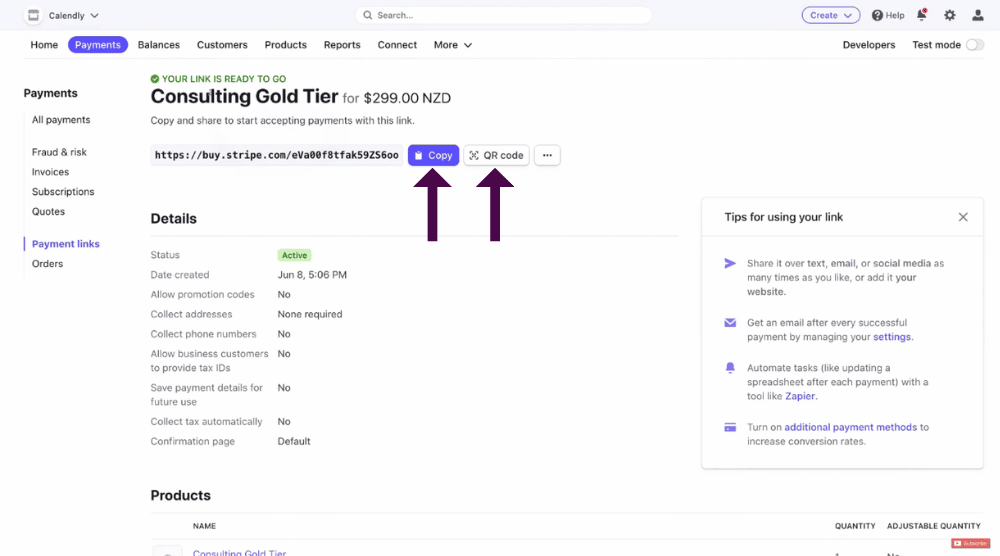
Task: Open Orders in sidebar
Action: tap(47, 264)
